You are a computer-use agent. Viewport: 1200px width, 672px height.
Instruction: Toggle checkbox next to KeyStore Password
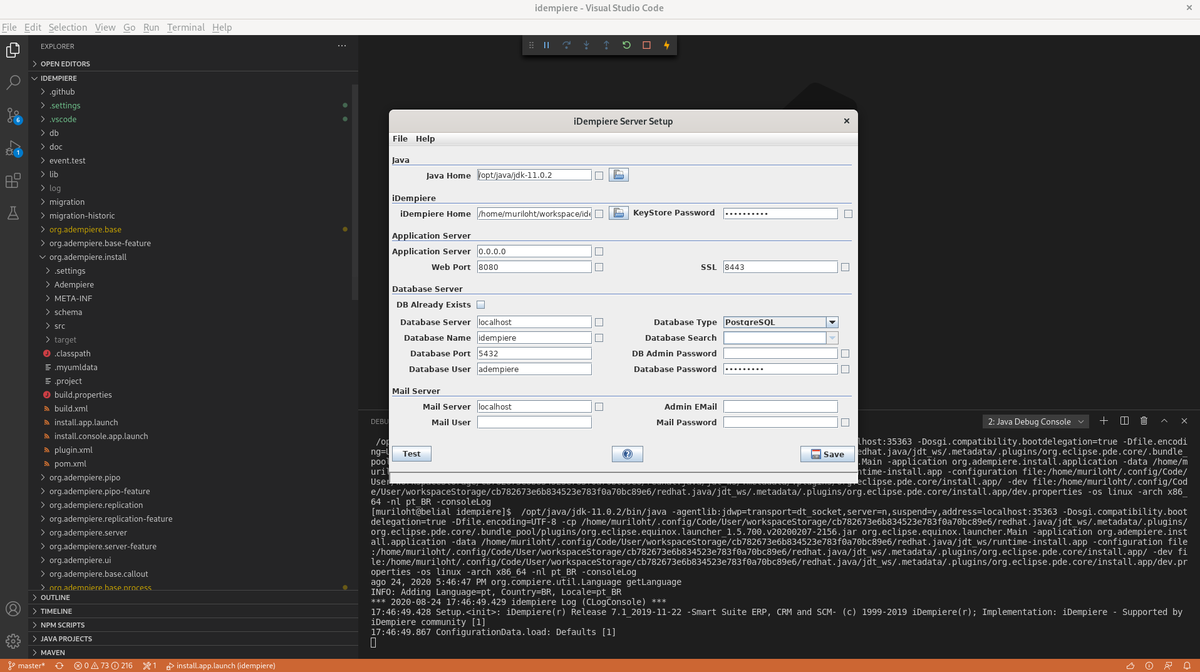click(848, 213)
